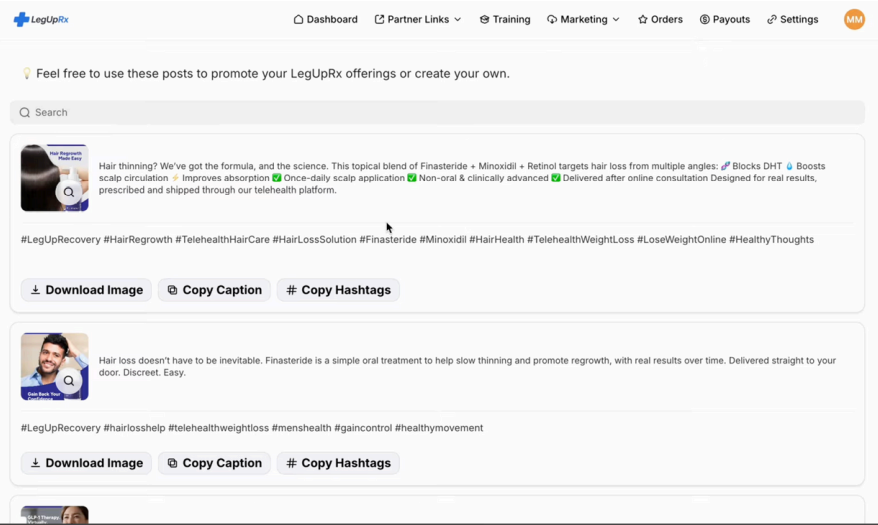Copy Hashtags of the hair loss post
The height and width of the screenshot is (525, 878).
click(x=338, y=463)
